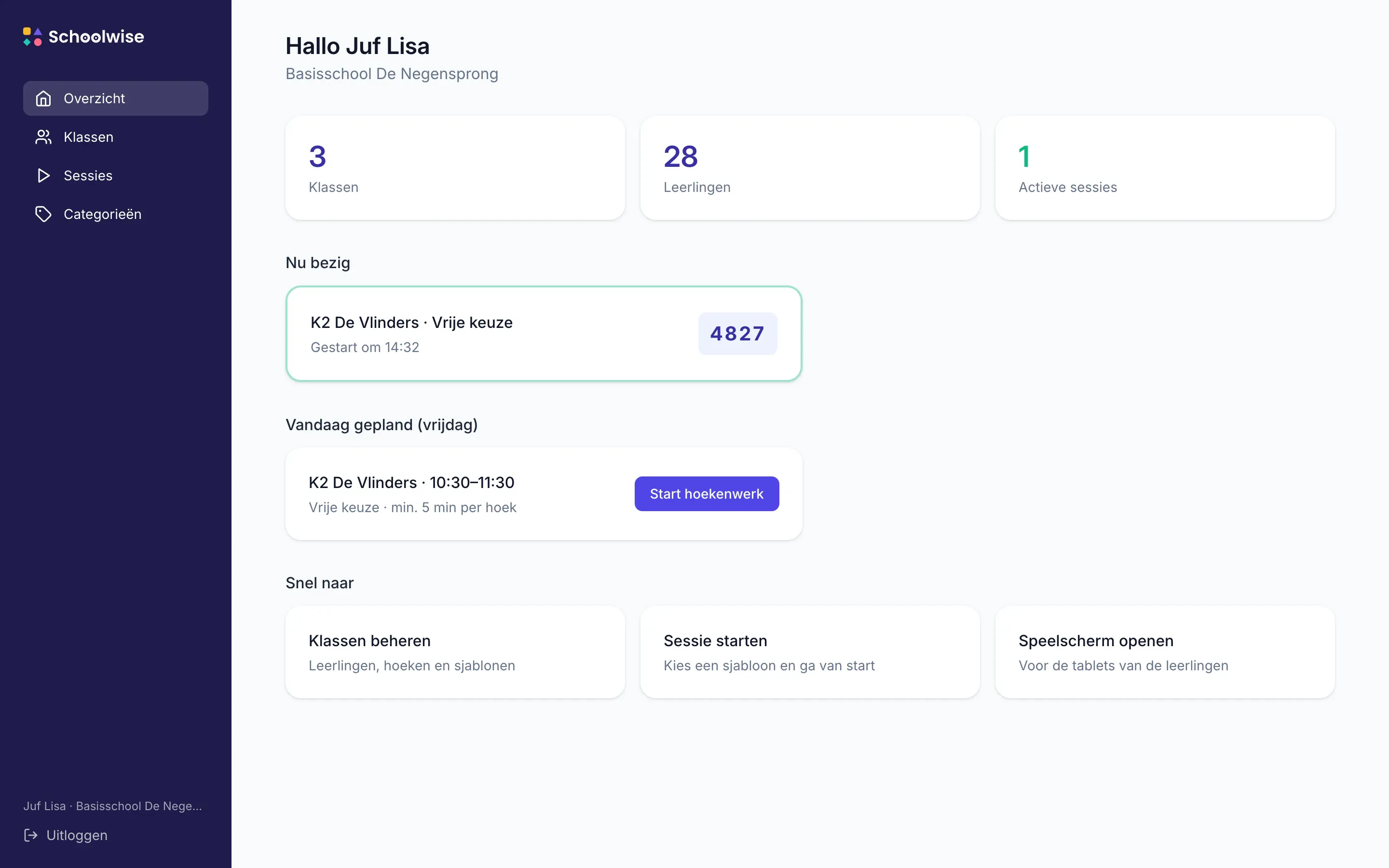Open the Klassen beheren shortcut card
Screen dimensions: 1389x868
pos(455,652)
